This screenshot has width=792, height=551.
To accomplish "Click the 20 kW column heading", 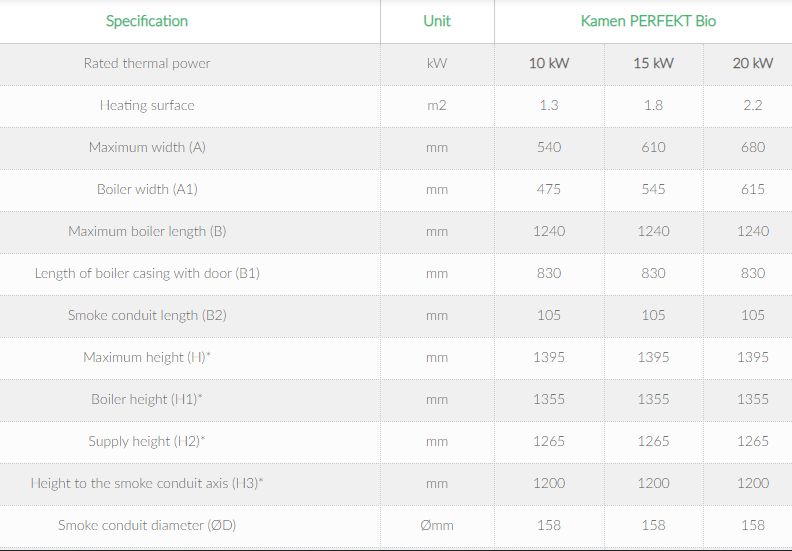I will point(752,63).
